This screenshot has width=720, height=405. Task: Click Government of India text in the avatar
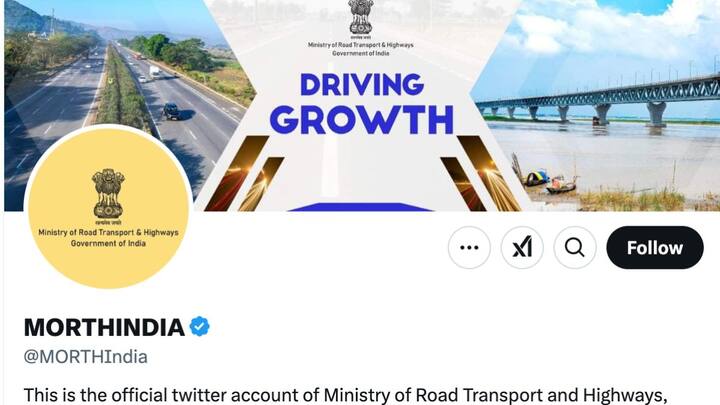pyautogui.click(x=108, y=243)
